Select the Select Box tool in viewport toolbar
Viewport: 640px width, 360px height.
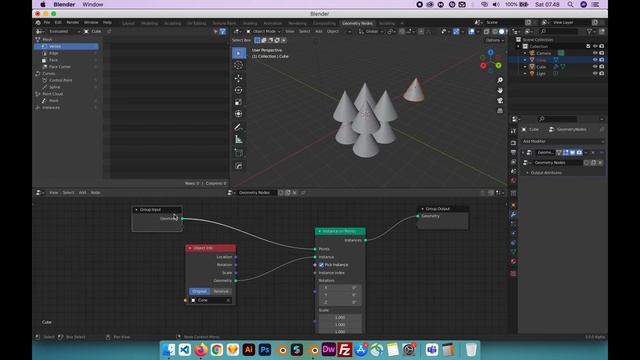click(239, 53)
